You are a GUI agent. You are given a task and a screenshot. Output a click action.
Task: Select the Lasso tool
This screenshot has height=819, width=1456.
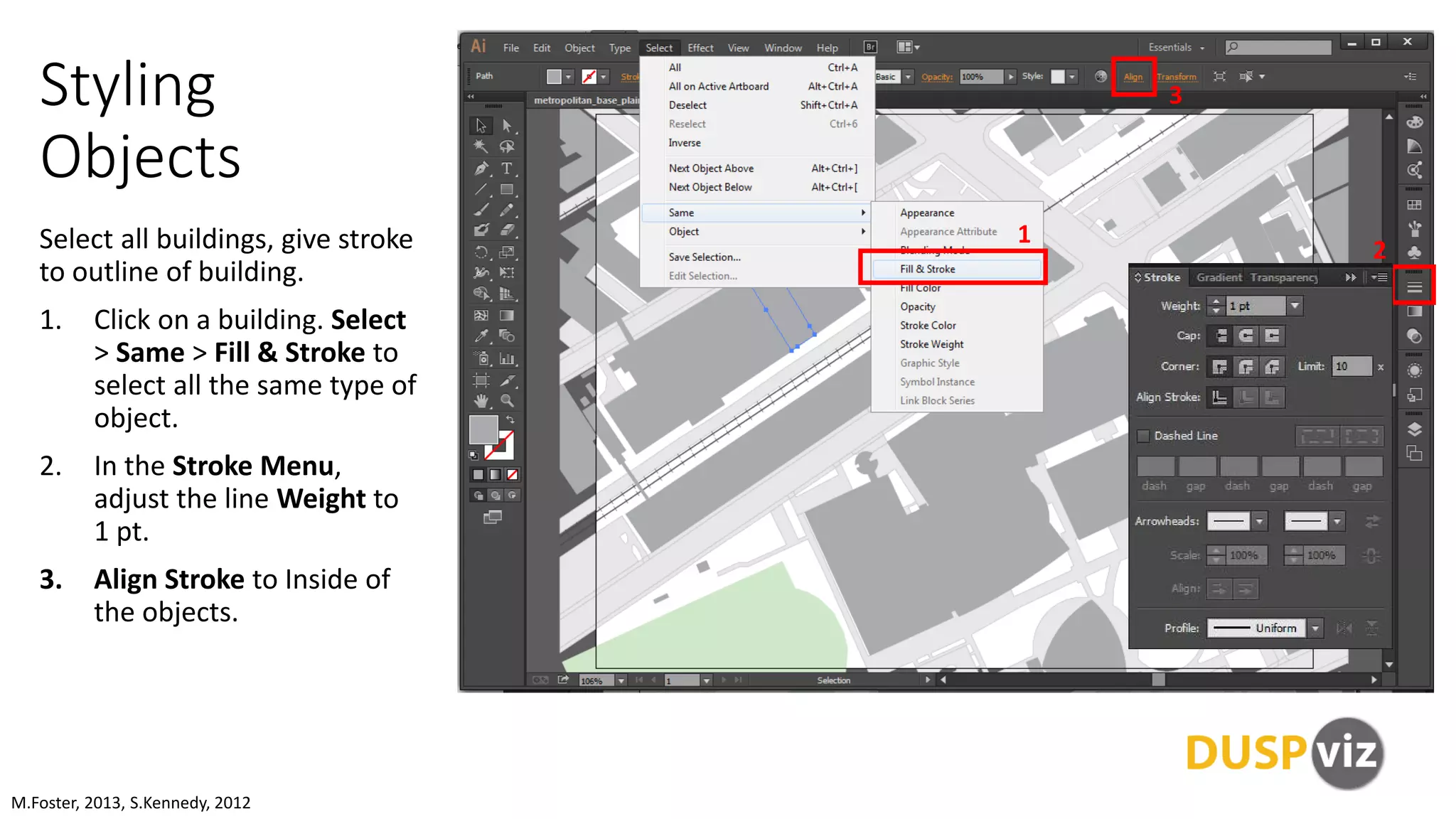coord(507,146)
